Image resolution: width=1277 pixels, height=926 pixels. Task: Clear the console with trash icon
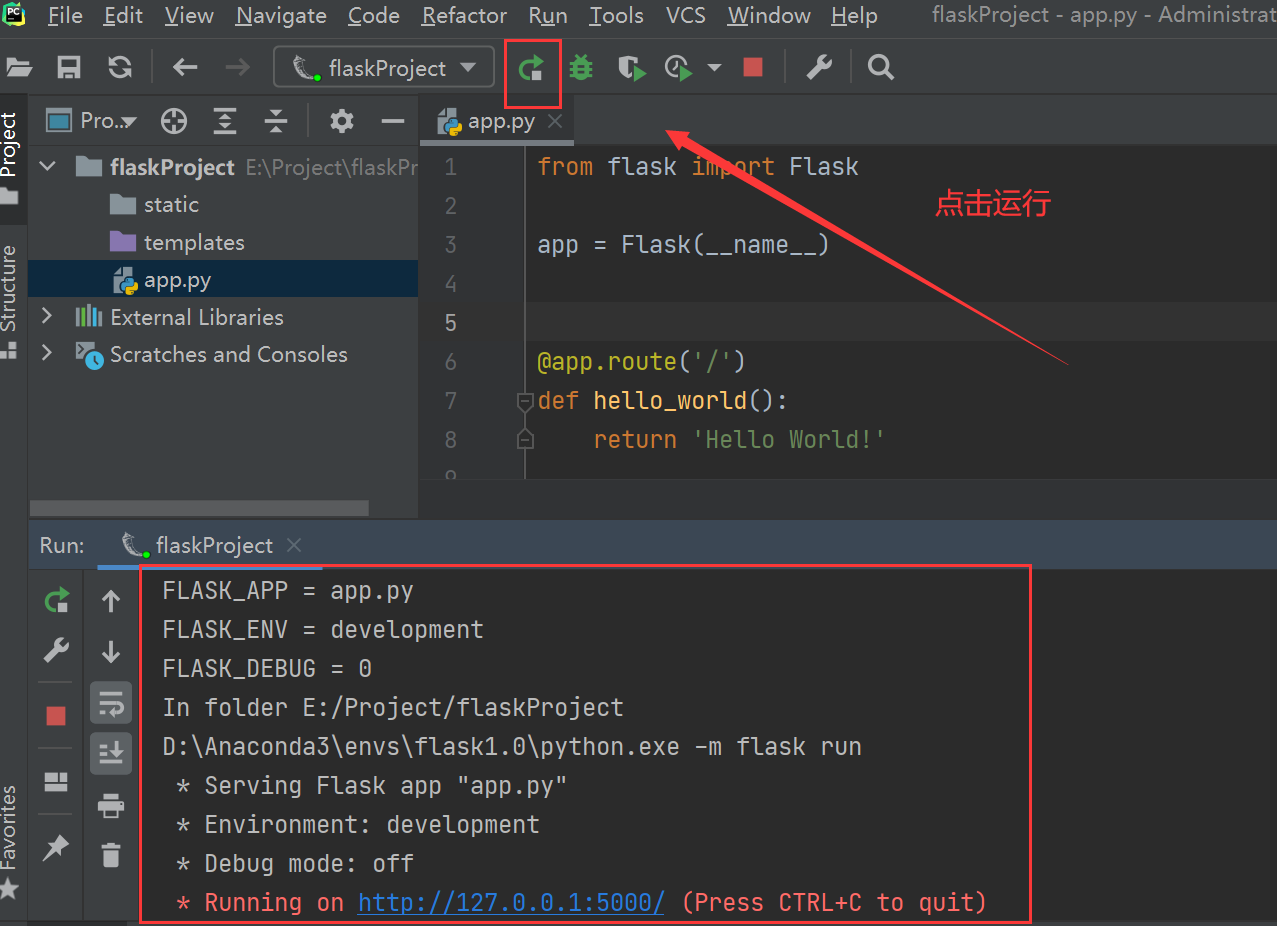coord(111,855)
